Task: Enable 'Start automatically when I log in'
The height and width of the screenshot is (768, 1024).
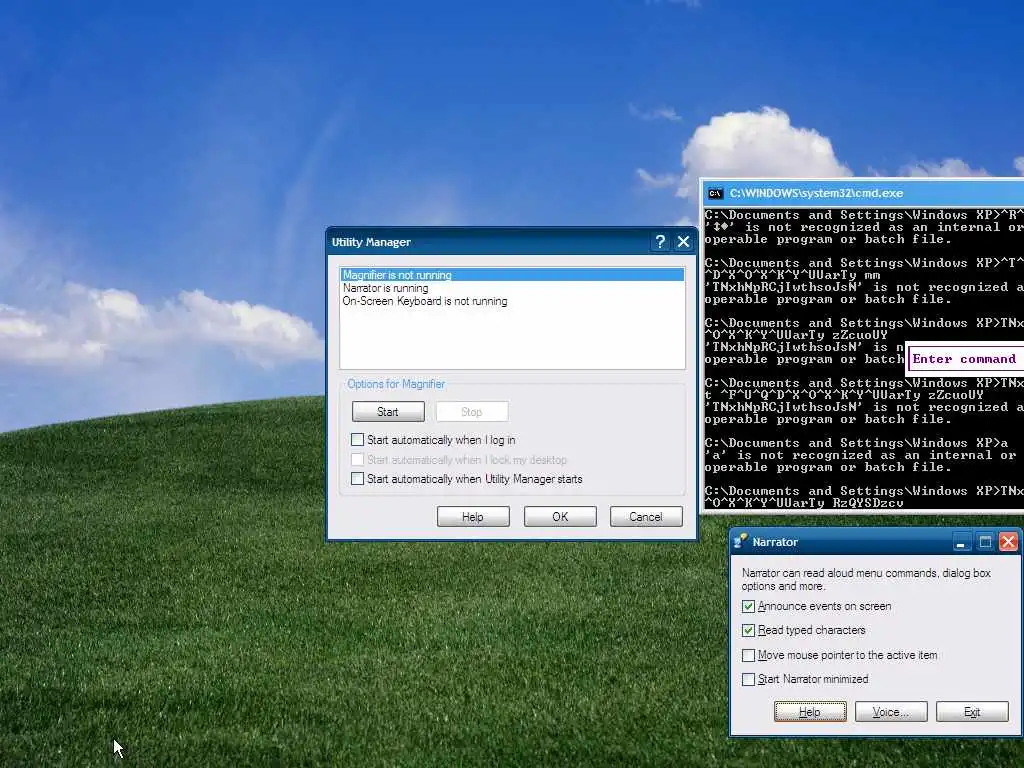Action: [x=357, y=440]
